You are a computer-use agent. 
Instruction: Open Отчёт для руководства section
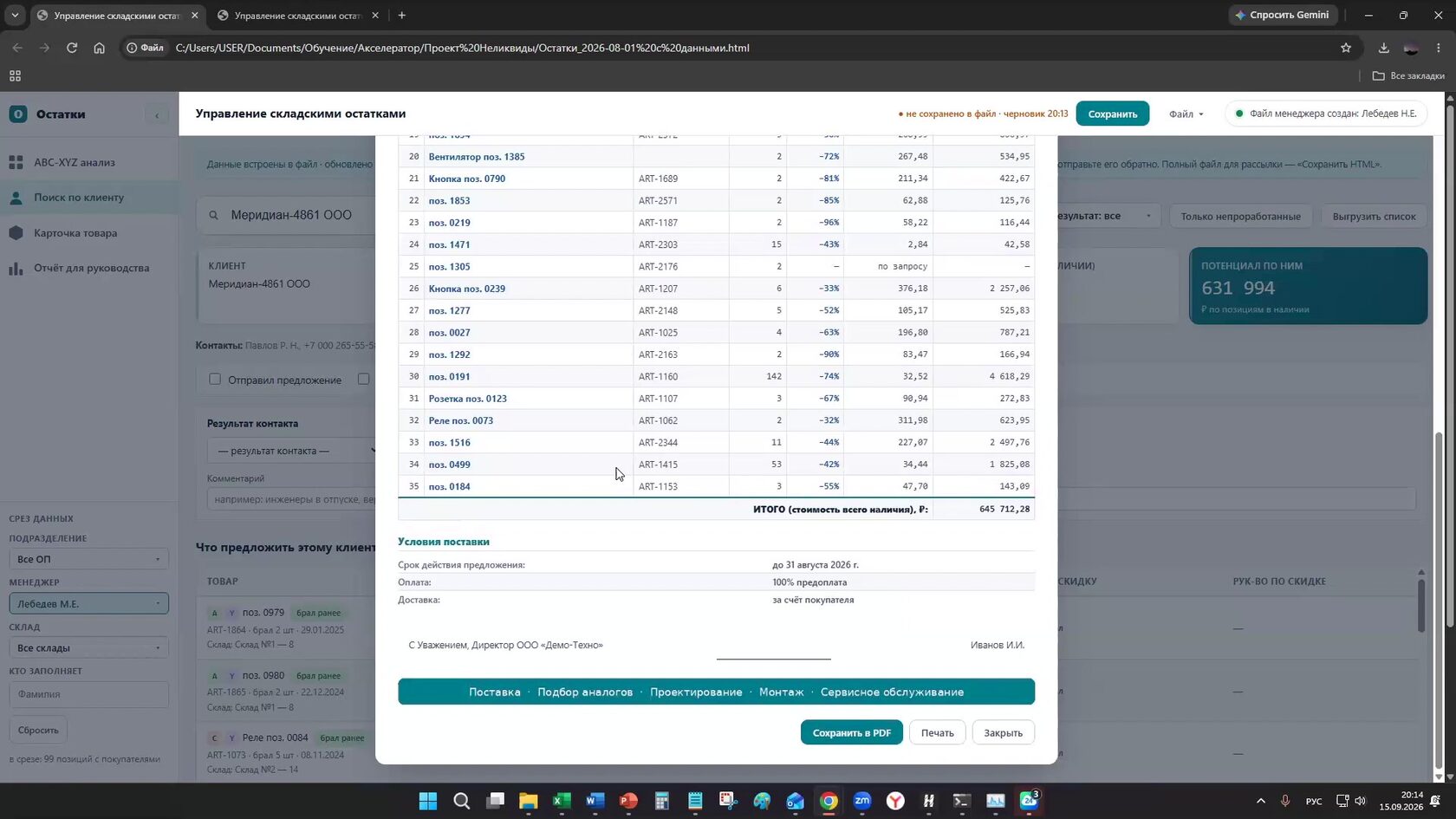(x=91, y=268)
